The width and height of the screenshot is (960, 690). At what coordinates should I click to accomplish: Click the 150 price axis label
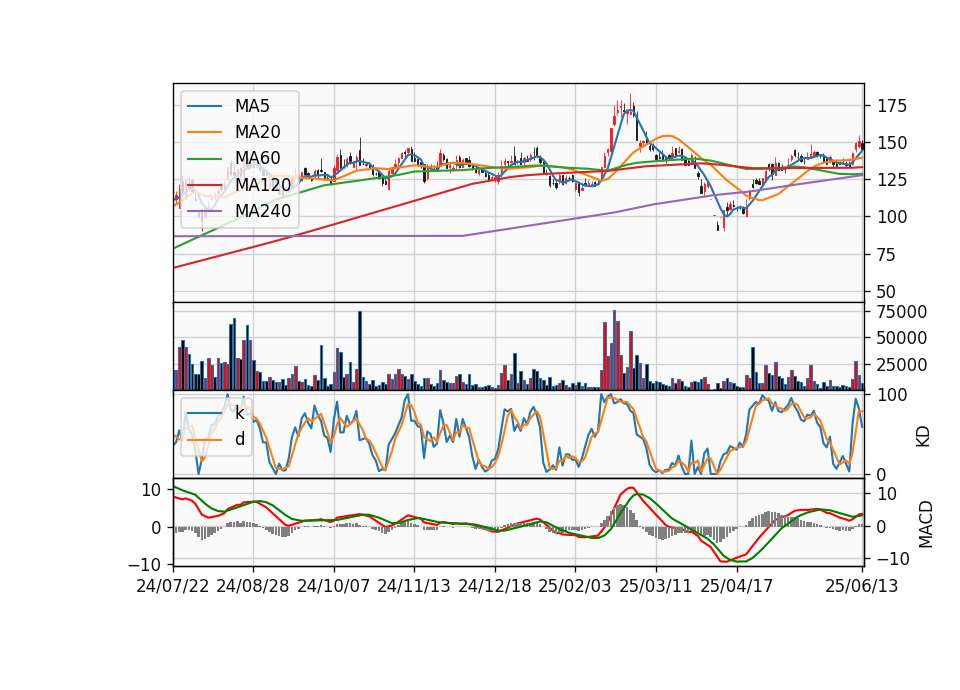click(x=892, y=143)
